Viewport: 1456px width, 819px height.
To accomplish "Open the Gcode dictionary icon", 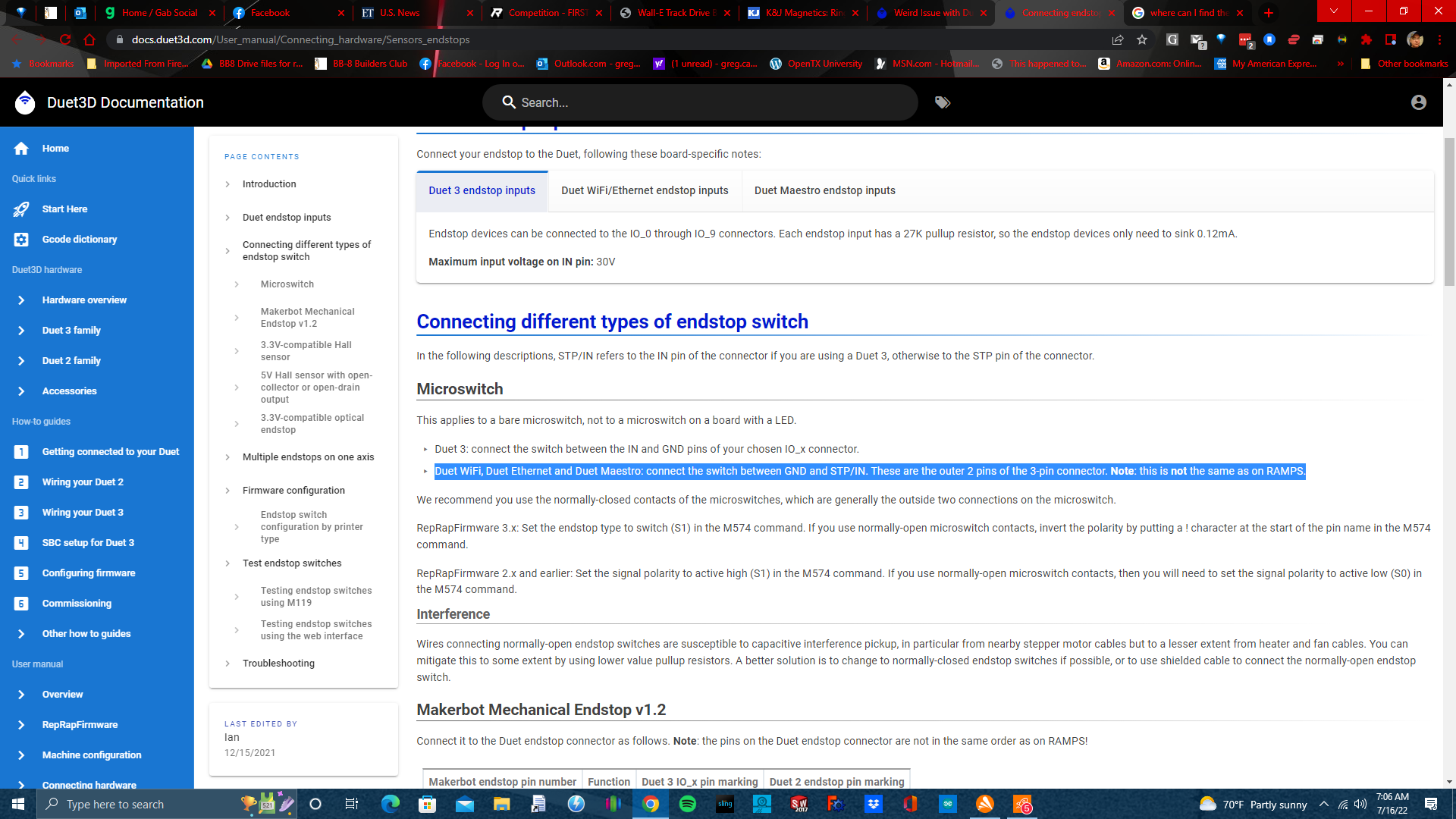I will pos(21,240).
